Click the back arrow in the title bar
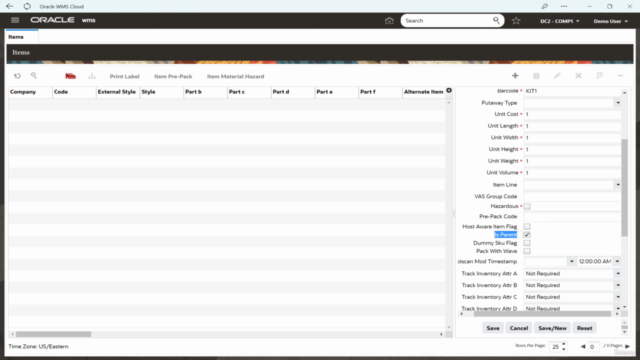The width and height of the screenshot is (640, 360). tap(9, 7)
